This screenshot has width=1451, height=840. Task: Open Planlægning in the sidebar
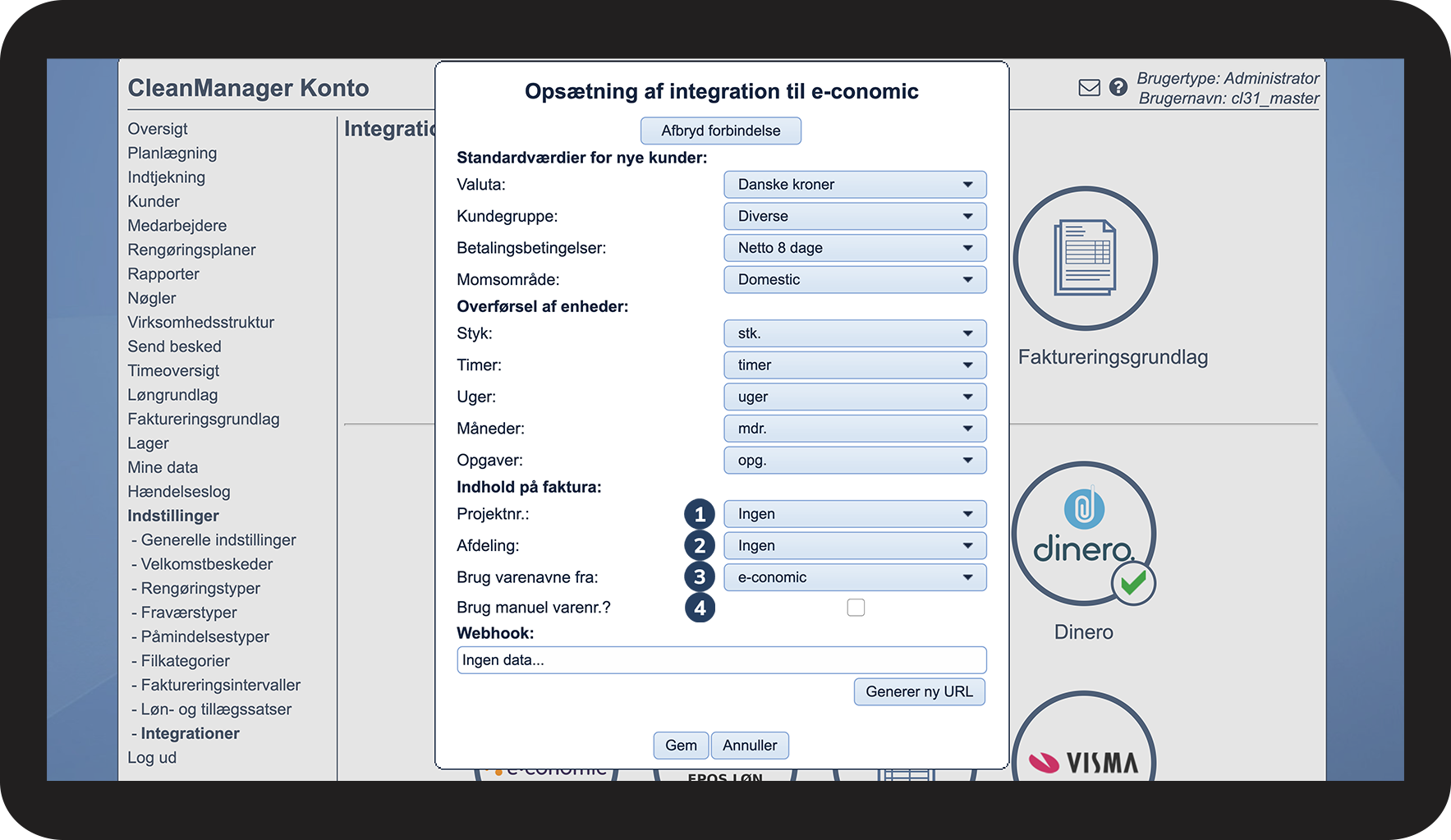(172, 154)
